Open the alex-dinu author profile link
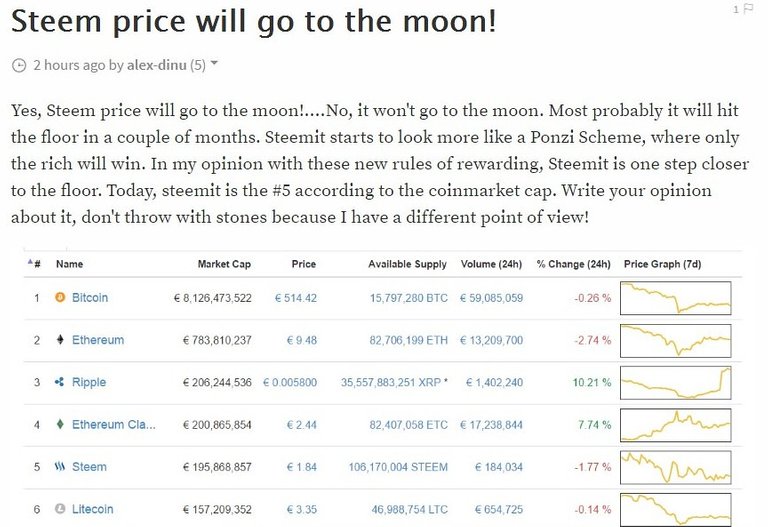768x527 pixels. click(x=157, y=65)
